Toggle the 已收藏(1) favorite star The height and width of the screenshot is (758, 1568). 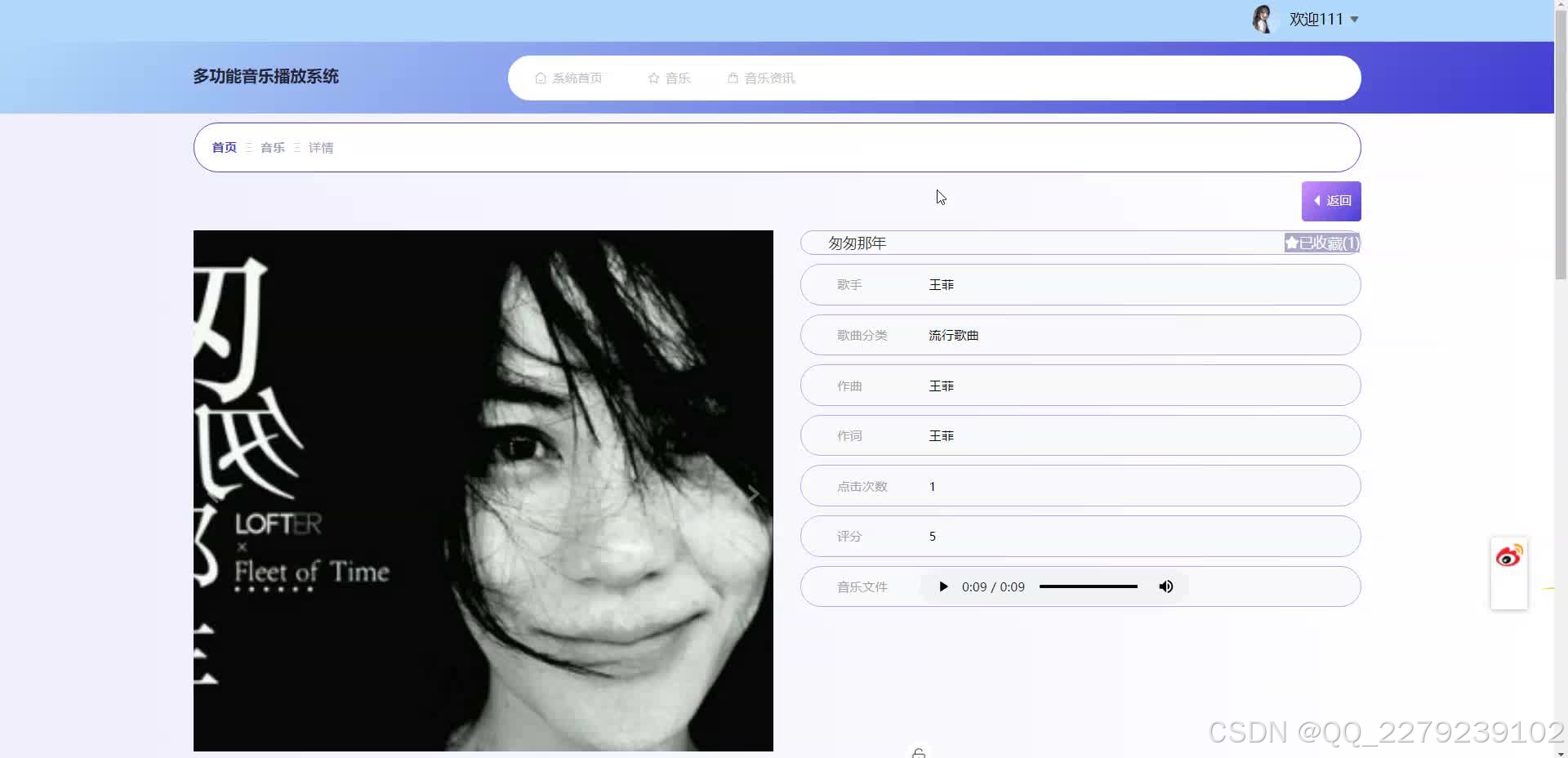[1321, 243]
